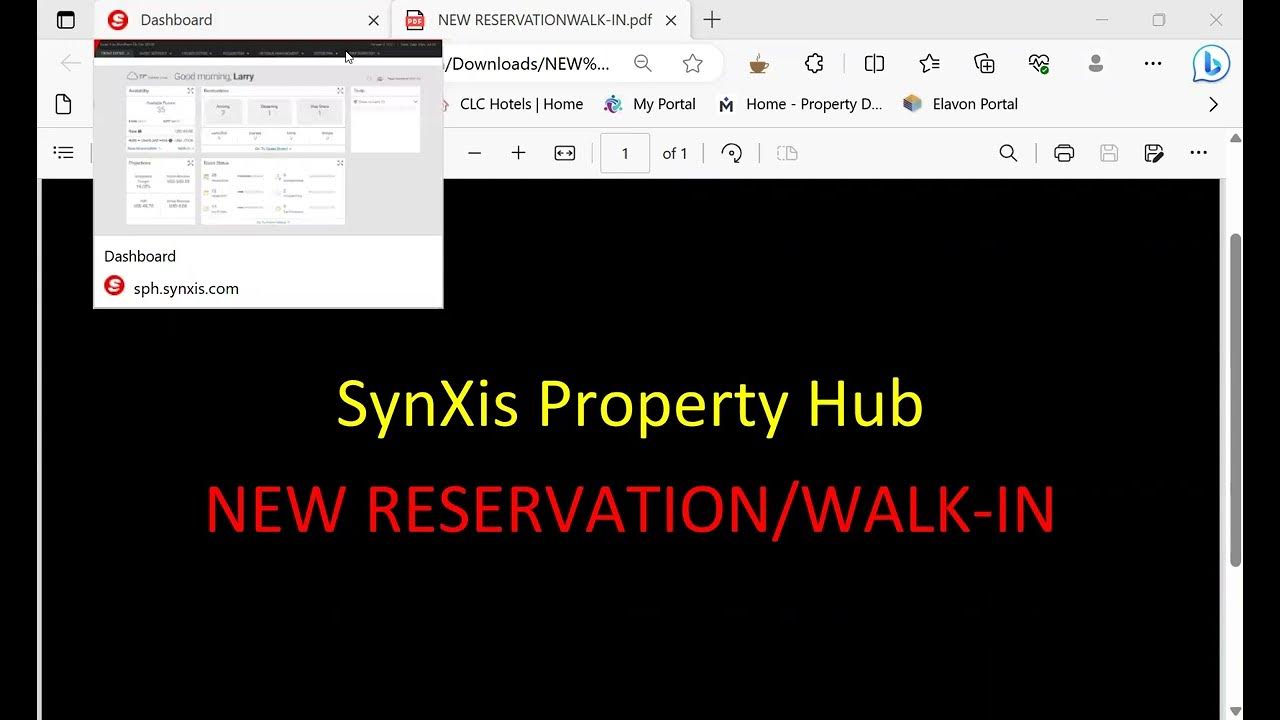The height and width of the screenshot is (720, 1280).
Task: Click the page icon on favorites bar
Action: 64,104
